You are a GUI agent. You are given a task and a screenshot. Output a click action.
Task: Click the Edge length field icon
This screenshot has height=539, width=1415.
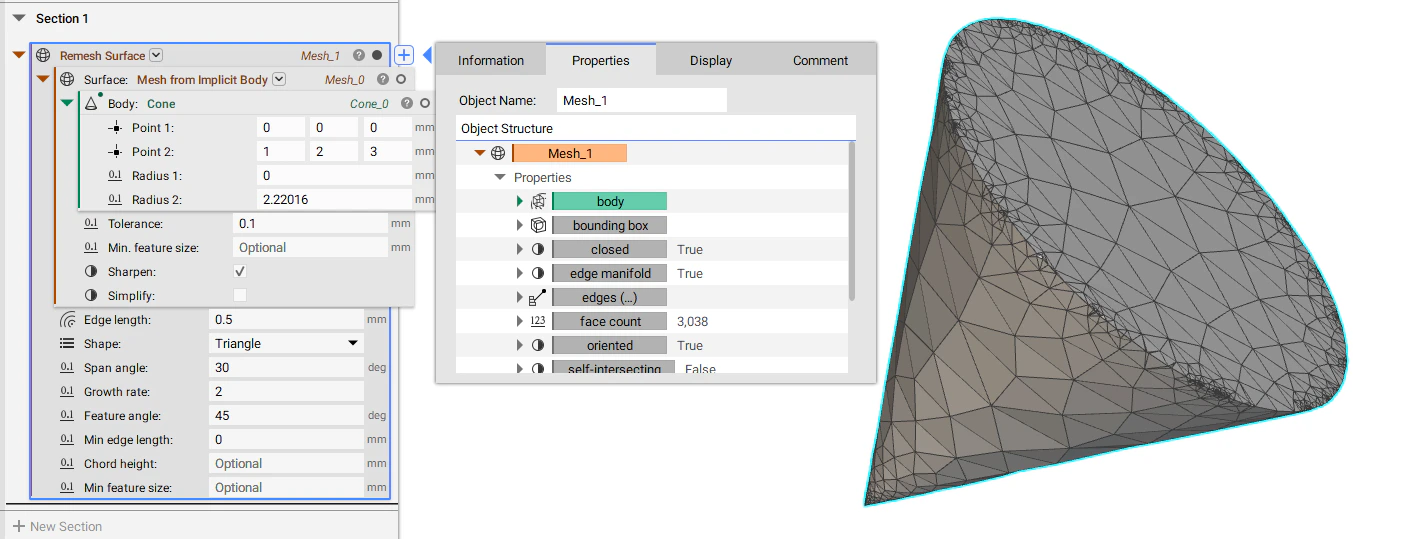67,320
